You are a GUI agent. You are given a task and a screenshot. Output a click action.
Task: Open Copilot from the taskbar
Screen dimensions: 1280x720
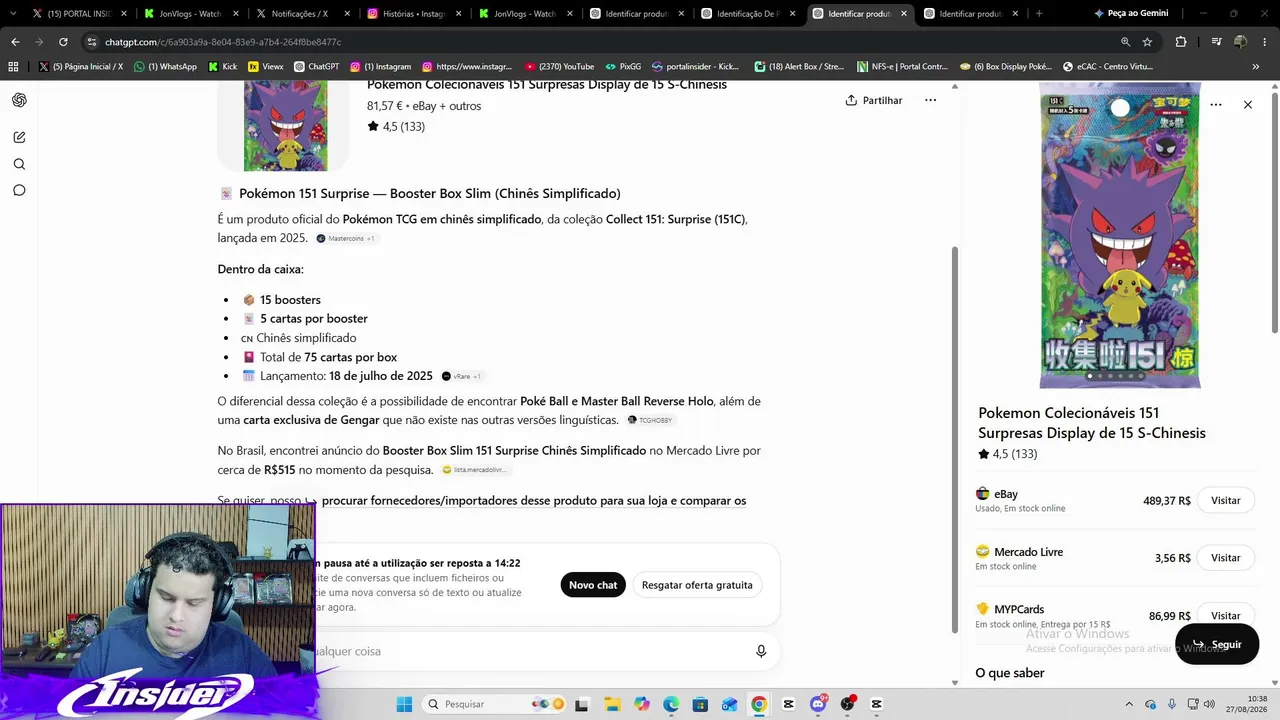tap(641, 704)
